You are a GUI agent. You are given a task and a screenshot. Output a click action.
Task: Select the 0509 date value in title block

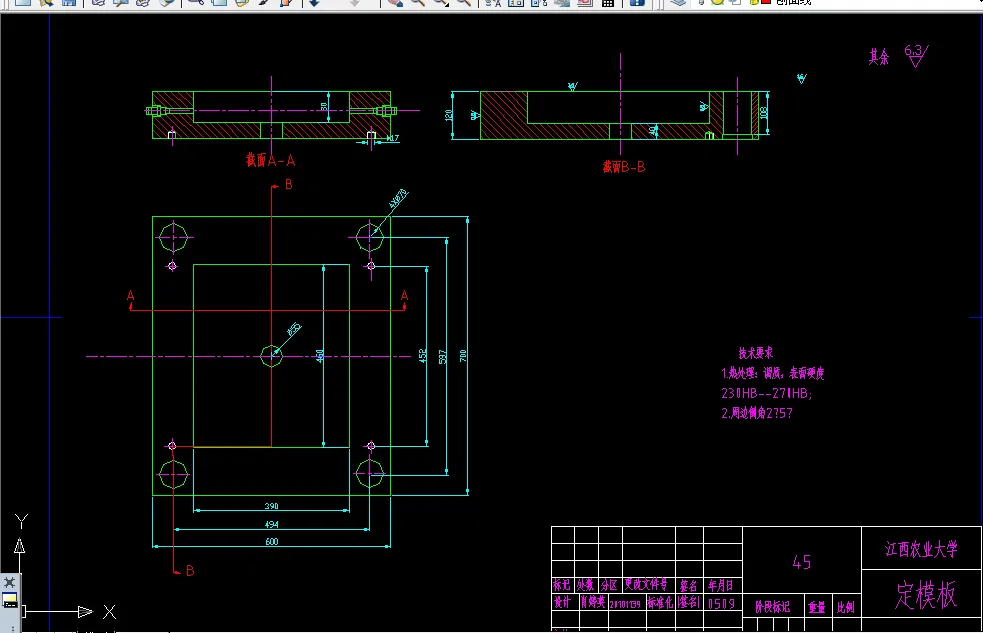[721, 604]
